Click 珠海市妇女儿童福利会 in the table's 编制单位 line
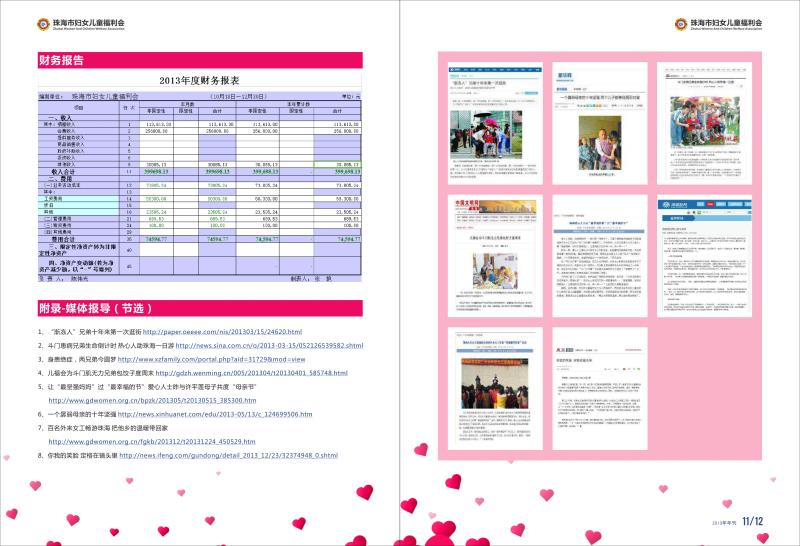800x546 pixels. pyautogui.click(x=105, y=96)
